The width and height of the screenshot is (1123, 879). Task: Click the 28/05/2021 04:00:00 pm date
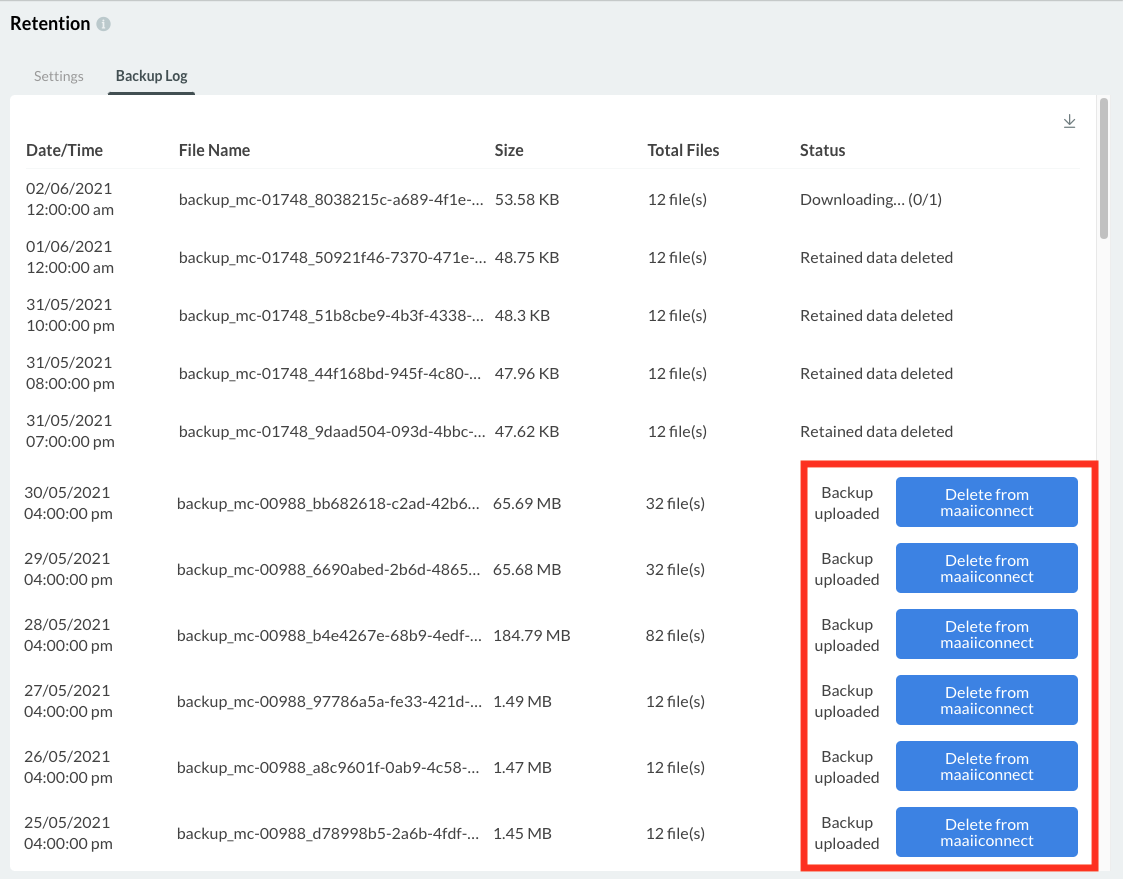(x=68, y=635)
